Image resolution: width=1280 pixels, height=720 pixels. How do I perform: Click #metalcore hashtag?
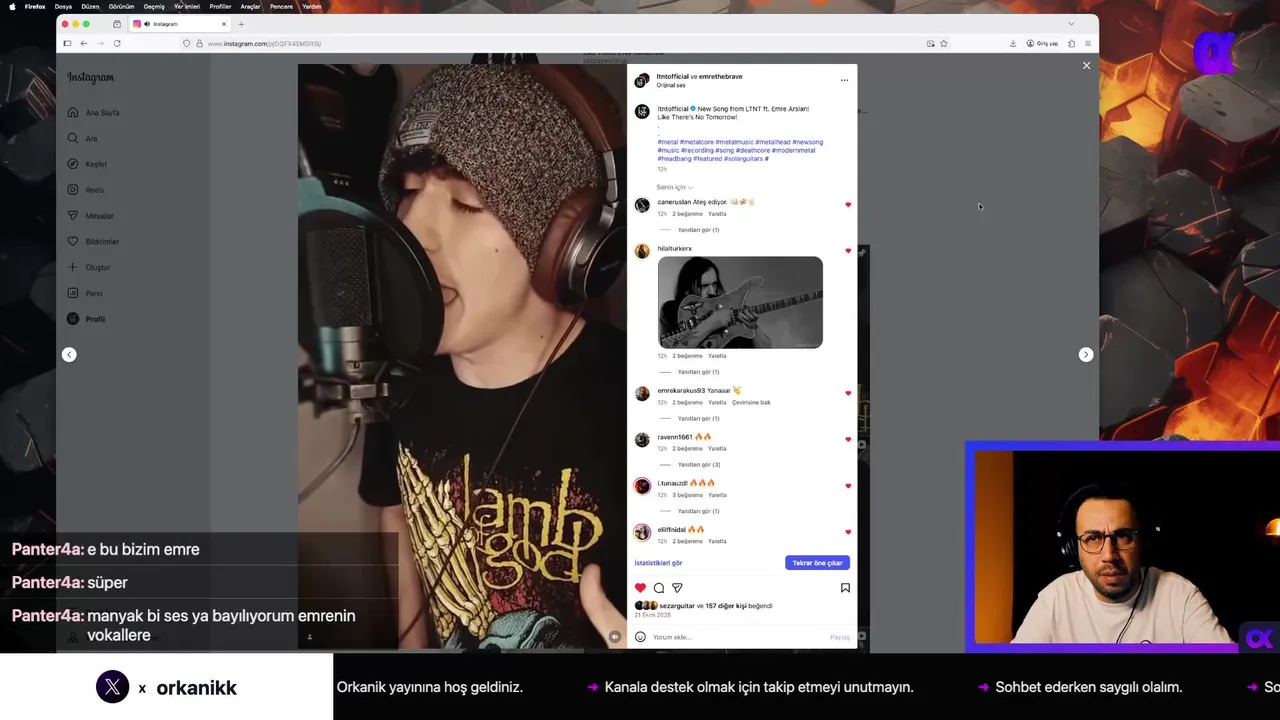[696, 142]
